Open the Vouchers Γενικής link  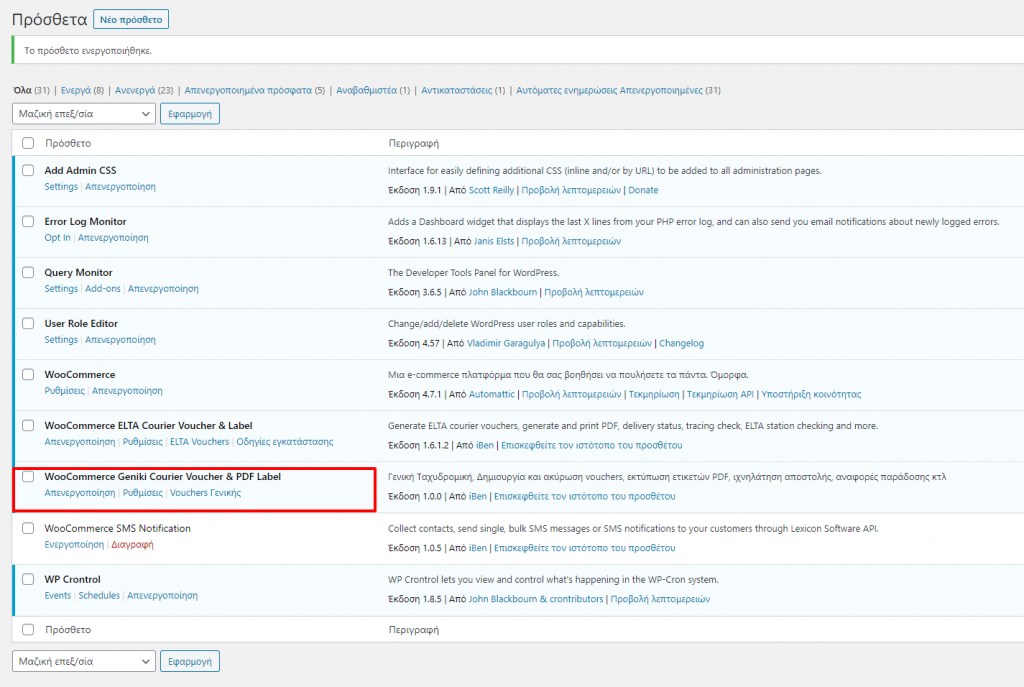coord(206,492)
